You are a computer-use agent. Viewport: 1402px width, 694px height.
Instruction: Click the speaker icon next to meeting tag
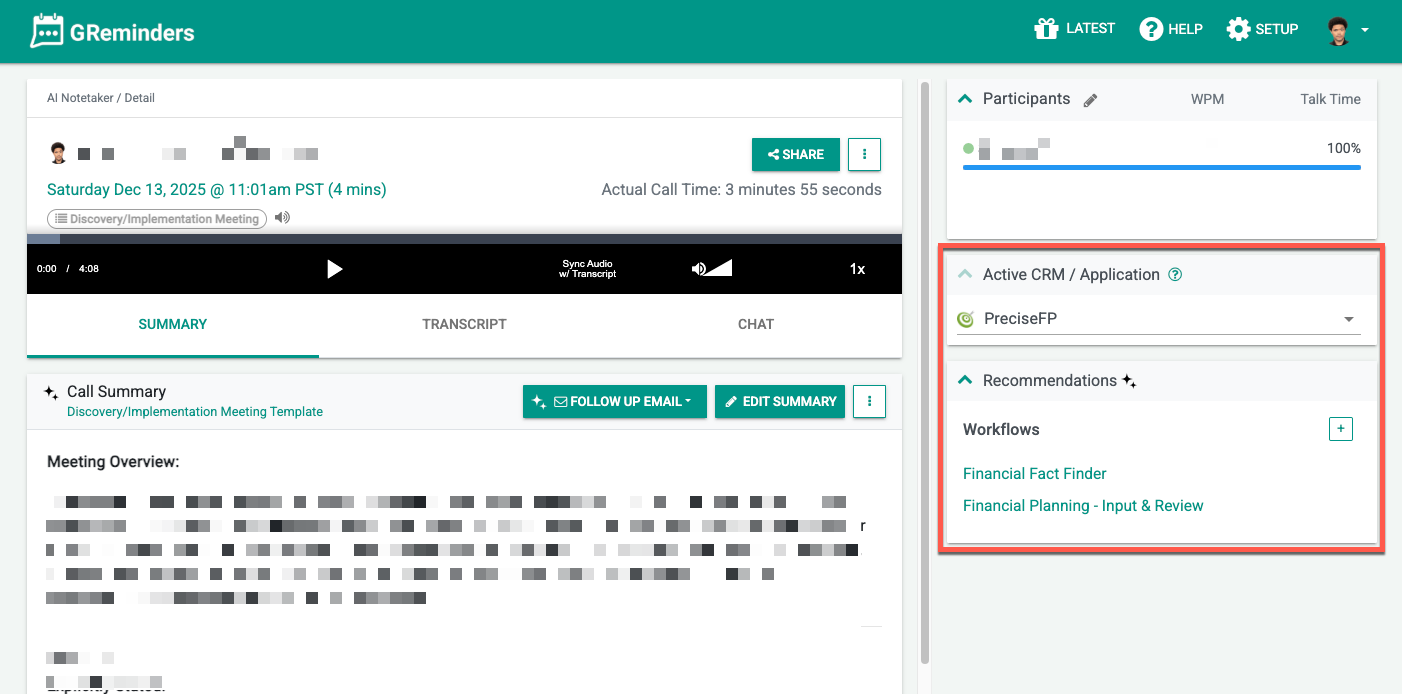(282, 218)
